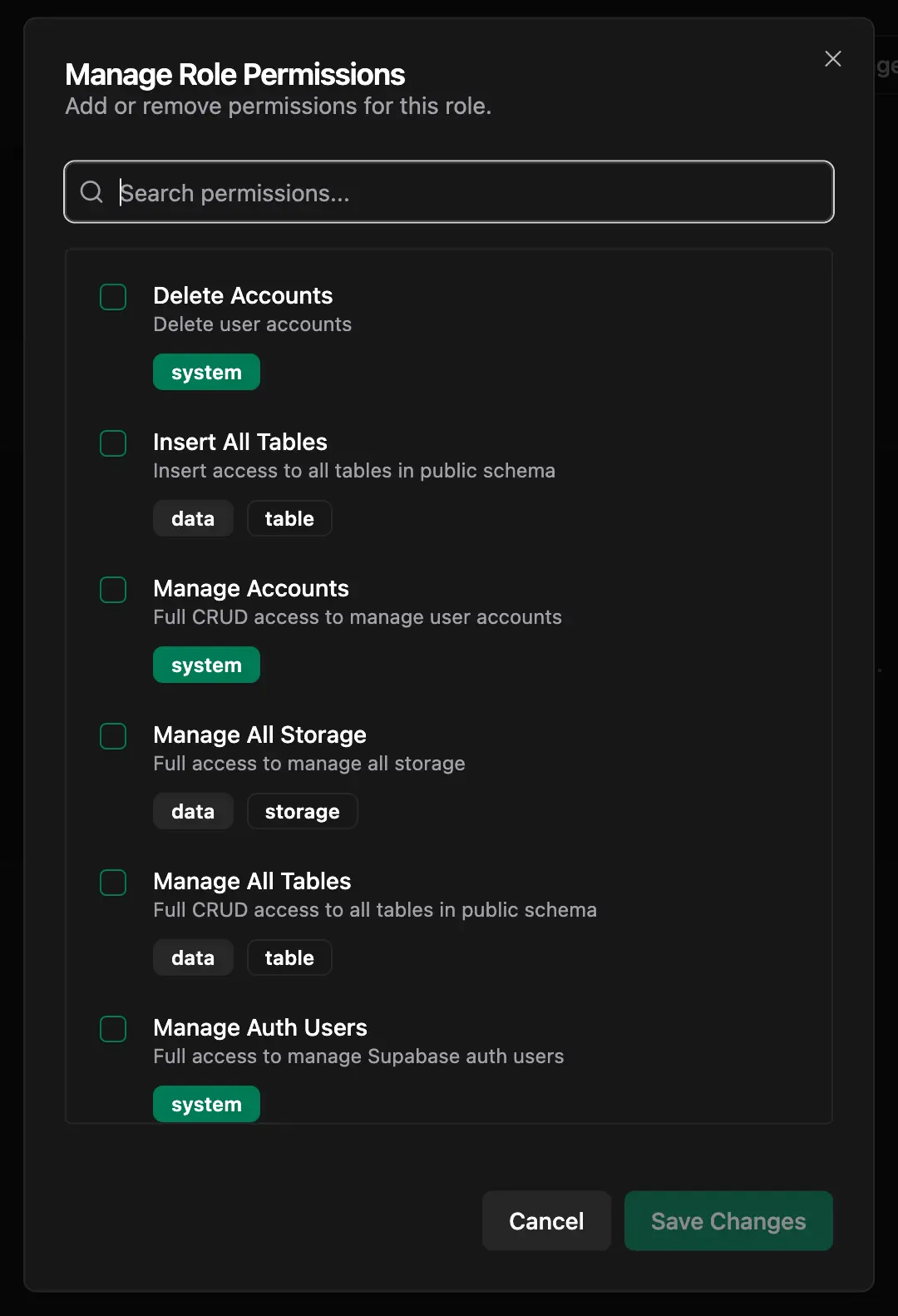
Task: Check the Delete Accounts permission
Action: coord(113,297)
